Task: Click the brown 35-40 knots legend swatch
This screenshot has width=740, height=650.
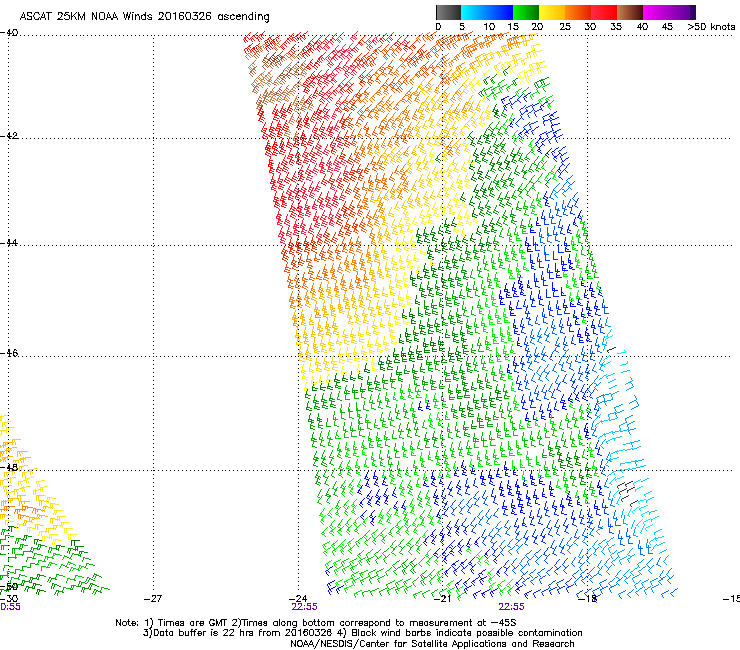Action: click(x=630, y=12)
